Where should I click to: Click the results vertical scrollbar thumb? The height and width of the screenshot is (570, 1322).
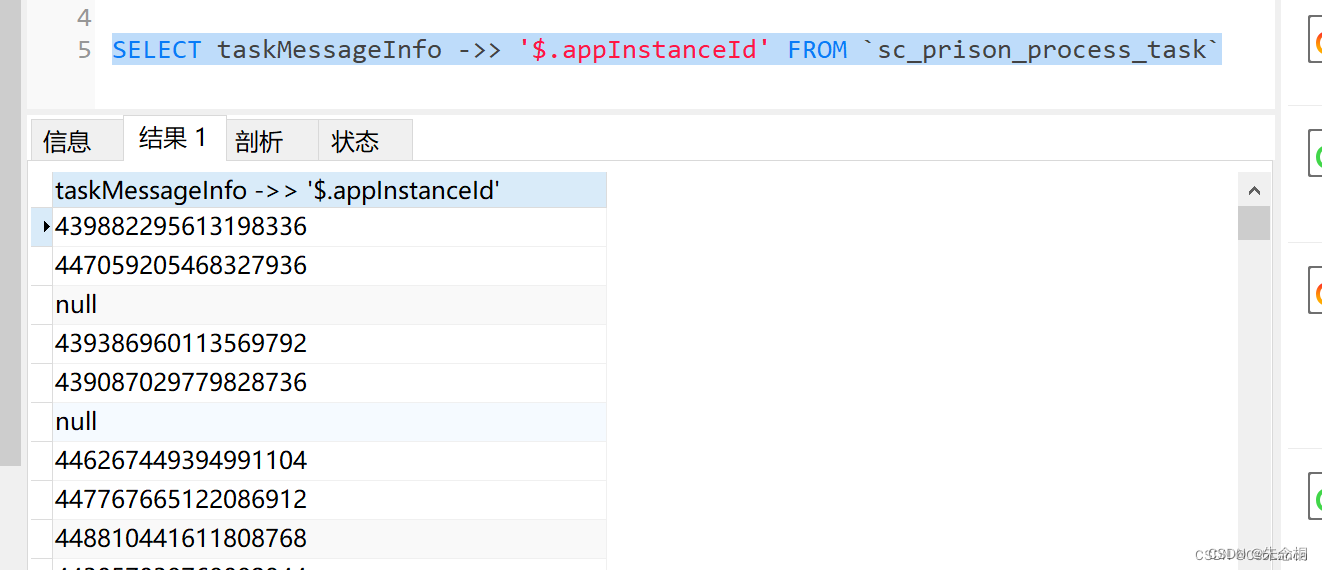pyautogui.click(x=1254, y=223)
